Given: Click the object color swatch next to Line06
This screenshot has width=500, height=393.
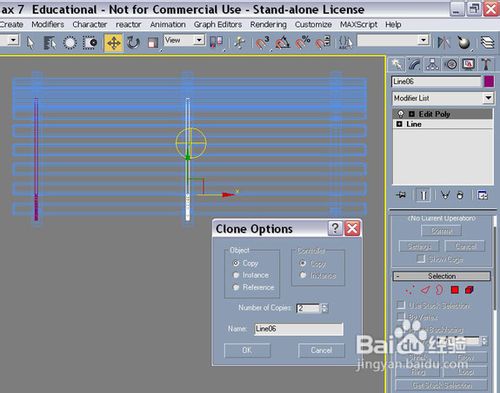Looking at the screenshot, I should 489,81.
